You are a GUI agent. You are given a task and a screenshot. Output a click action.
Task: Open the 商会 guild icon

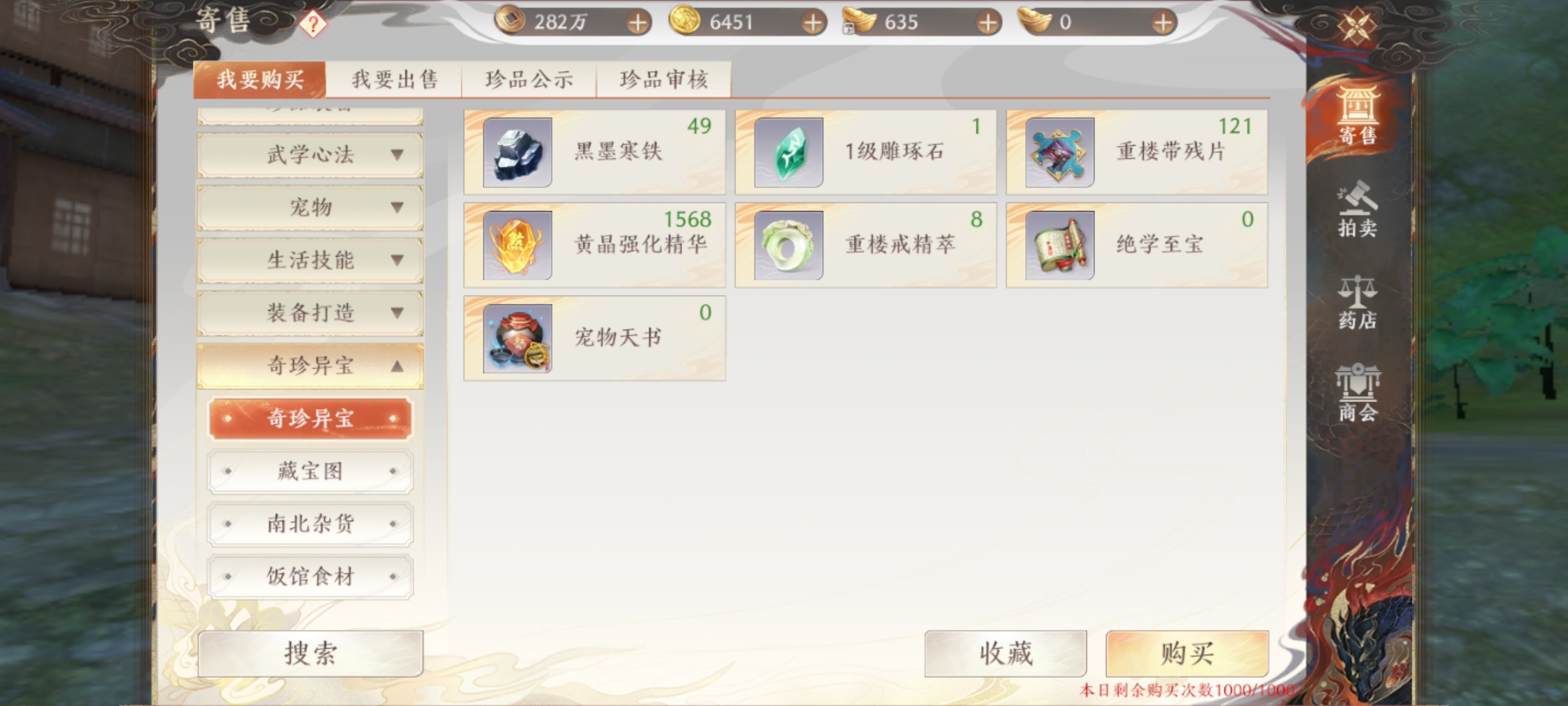pos(1357,394)
